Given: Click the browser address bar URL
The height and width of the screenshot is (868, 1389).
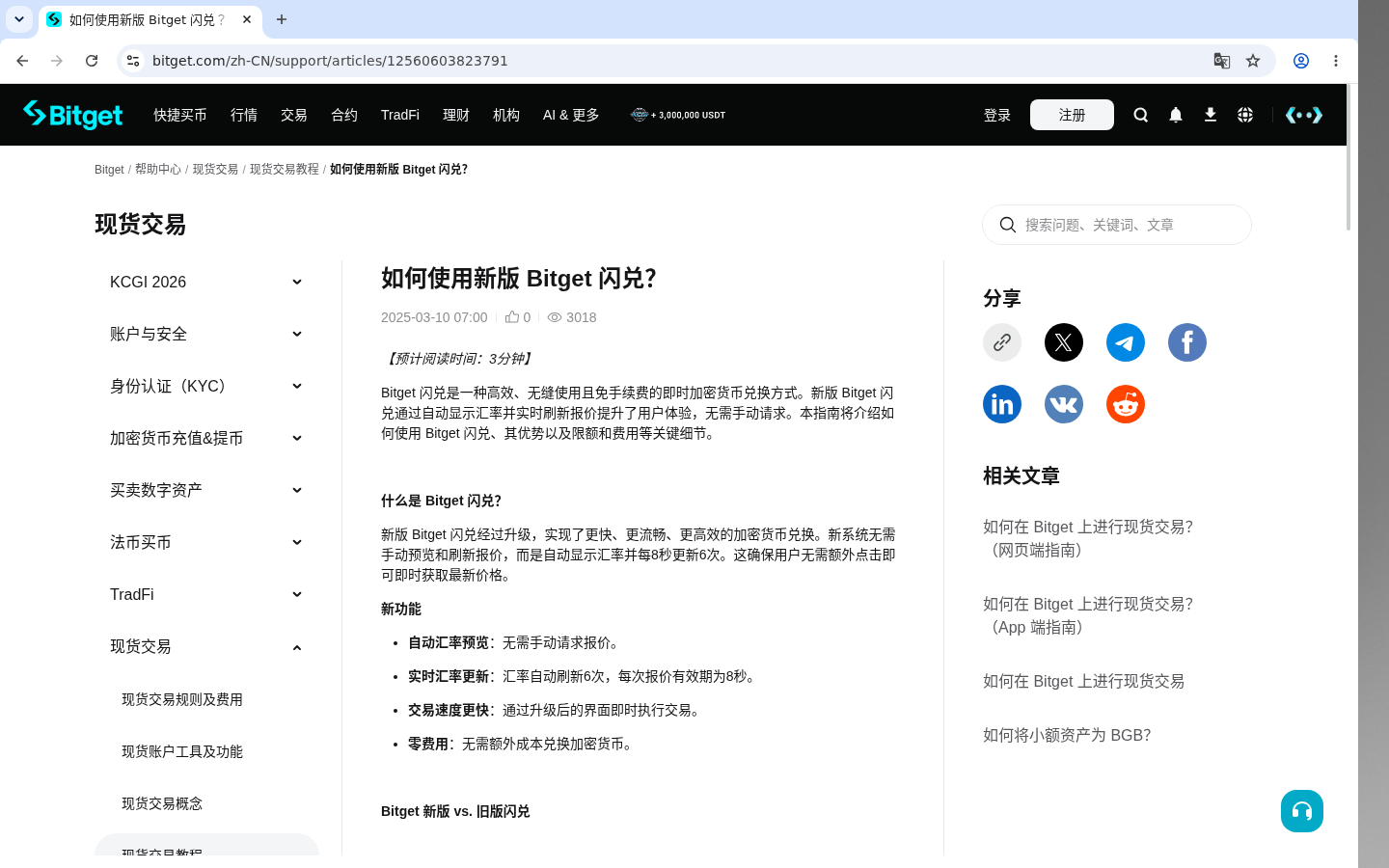Looking at the screenshot, I should coord(330,61).
